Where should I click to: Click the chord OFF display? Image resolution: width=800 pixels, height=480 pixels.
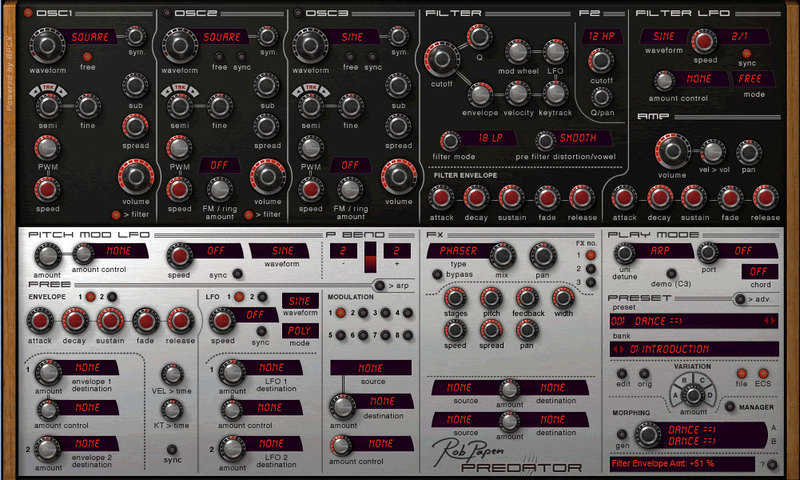760,271
